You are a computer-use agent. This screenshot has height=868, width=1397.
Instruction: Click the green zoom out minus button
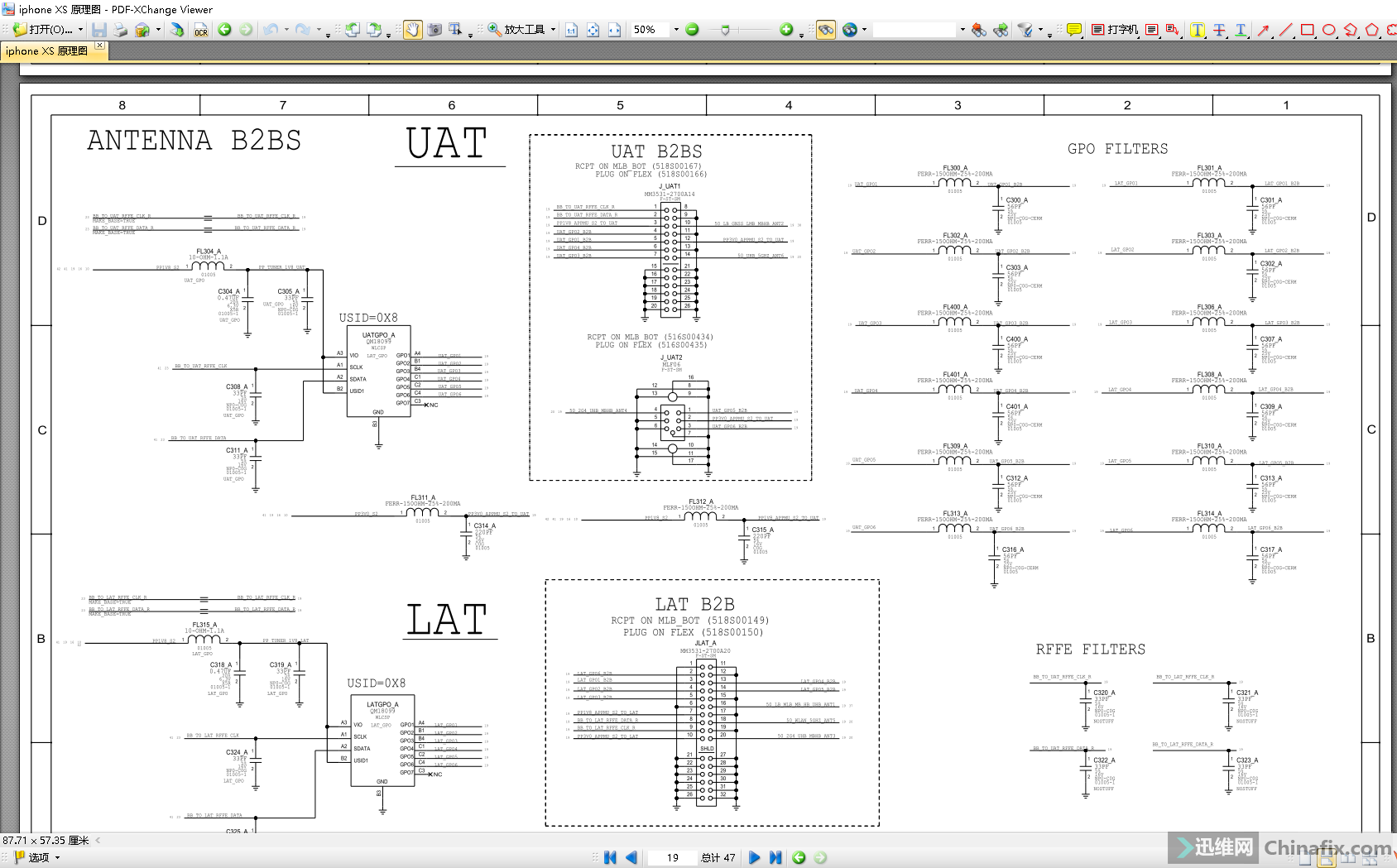click(693, 30)
